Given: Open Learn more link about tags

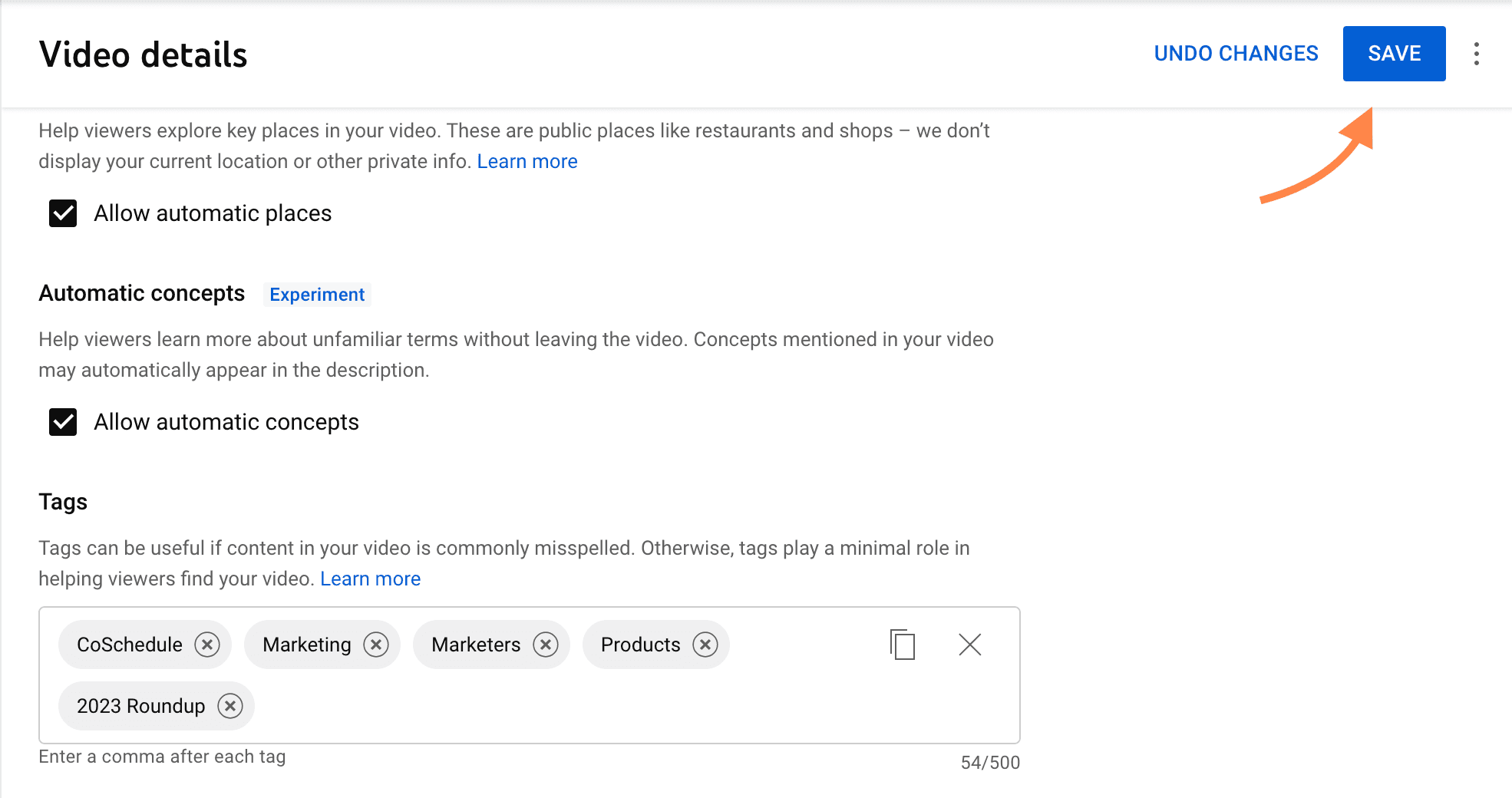Looking at the screenshot, I should point(370,579).
